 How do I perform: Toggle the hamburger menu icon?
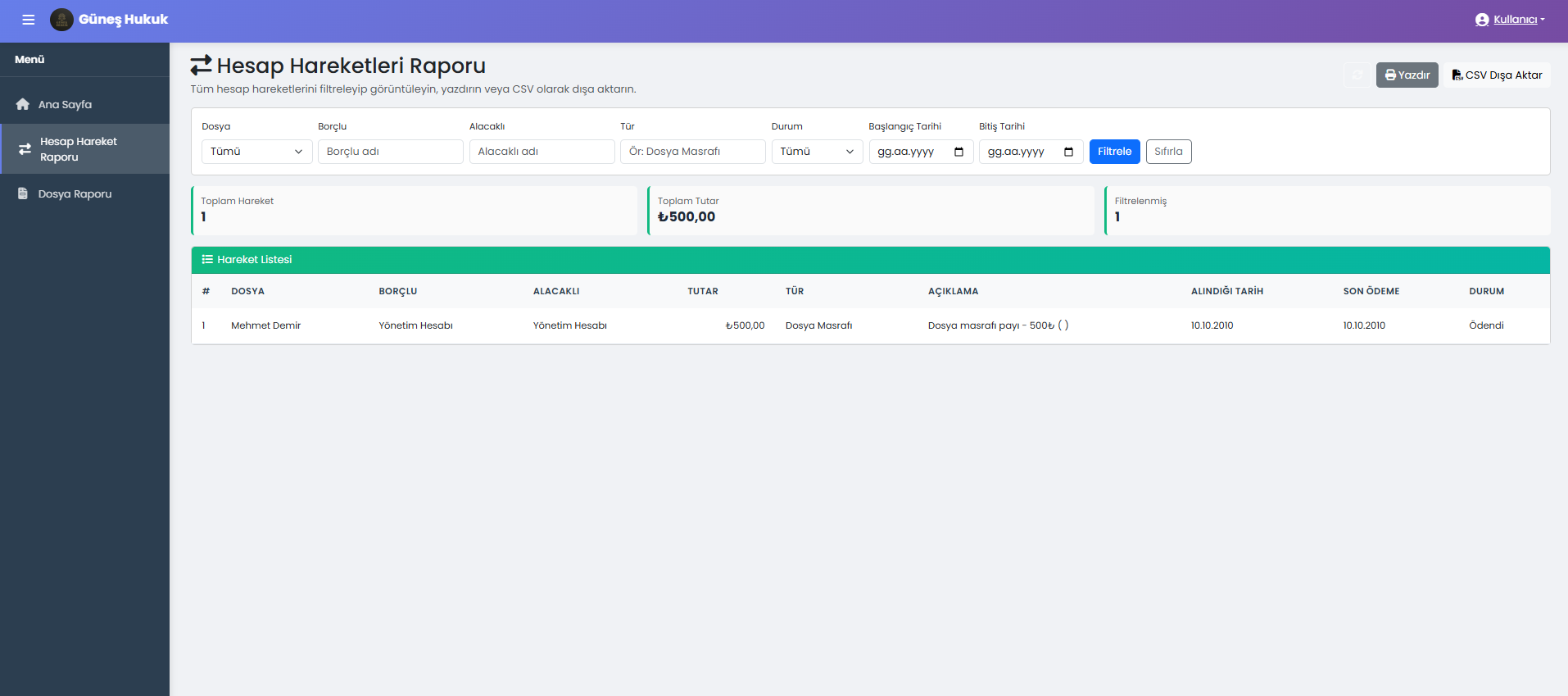[28, 20]
